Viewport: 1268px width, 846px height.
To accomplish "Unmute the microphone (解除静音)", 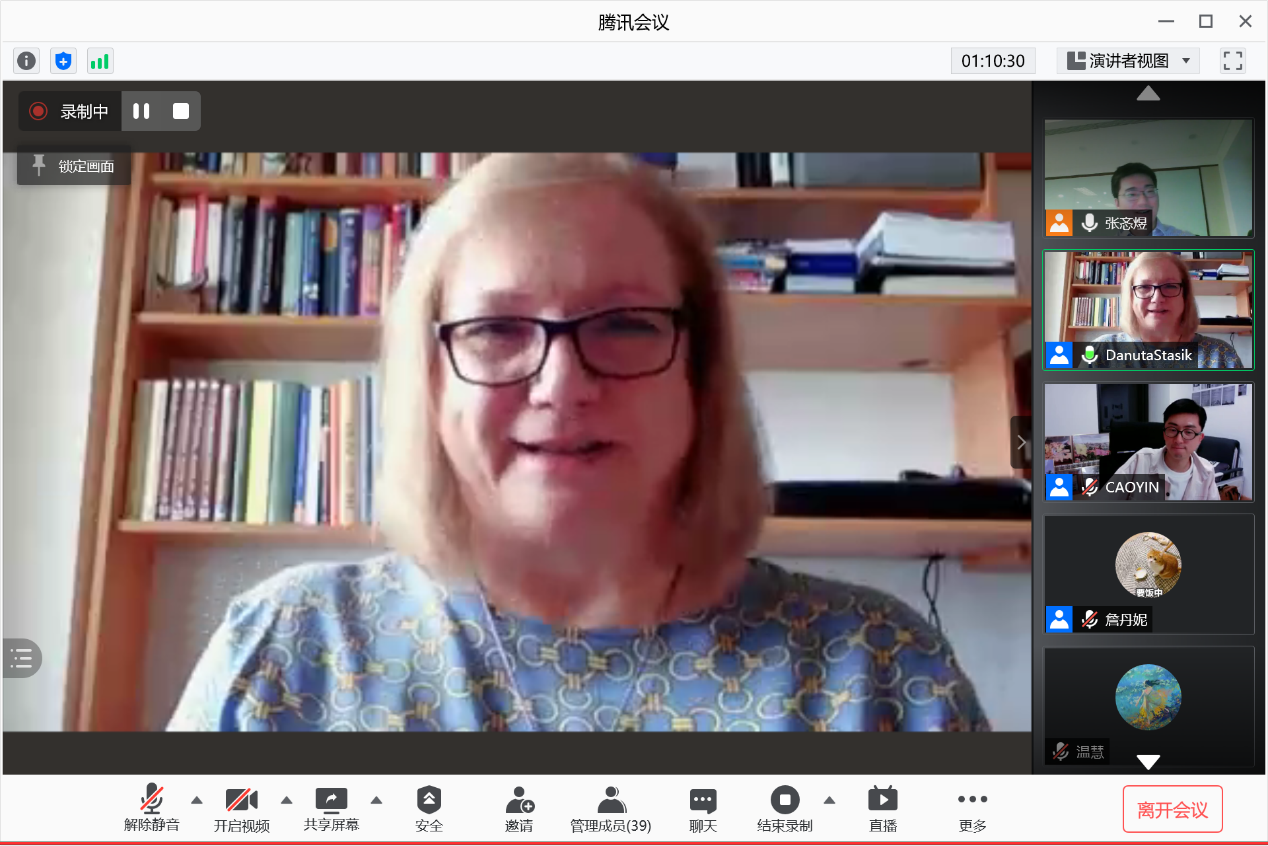I will [x=152, y=809].
